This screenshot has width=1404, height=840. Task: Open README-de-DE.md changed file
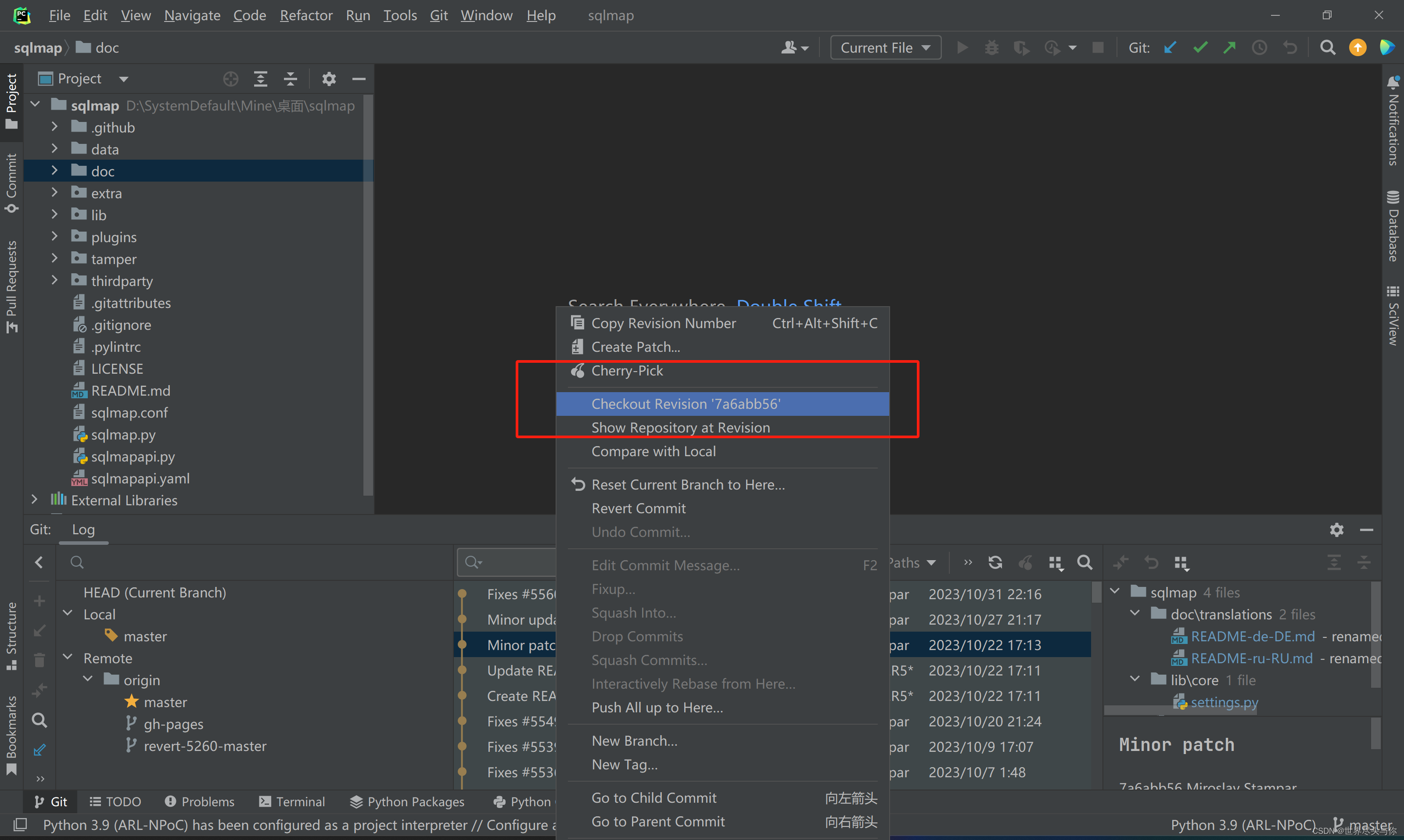point(1253,636)
